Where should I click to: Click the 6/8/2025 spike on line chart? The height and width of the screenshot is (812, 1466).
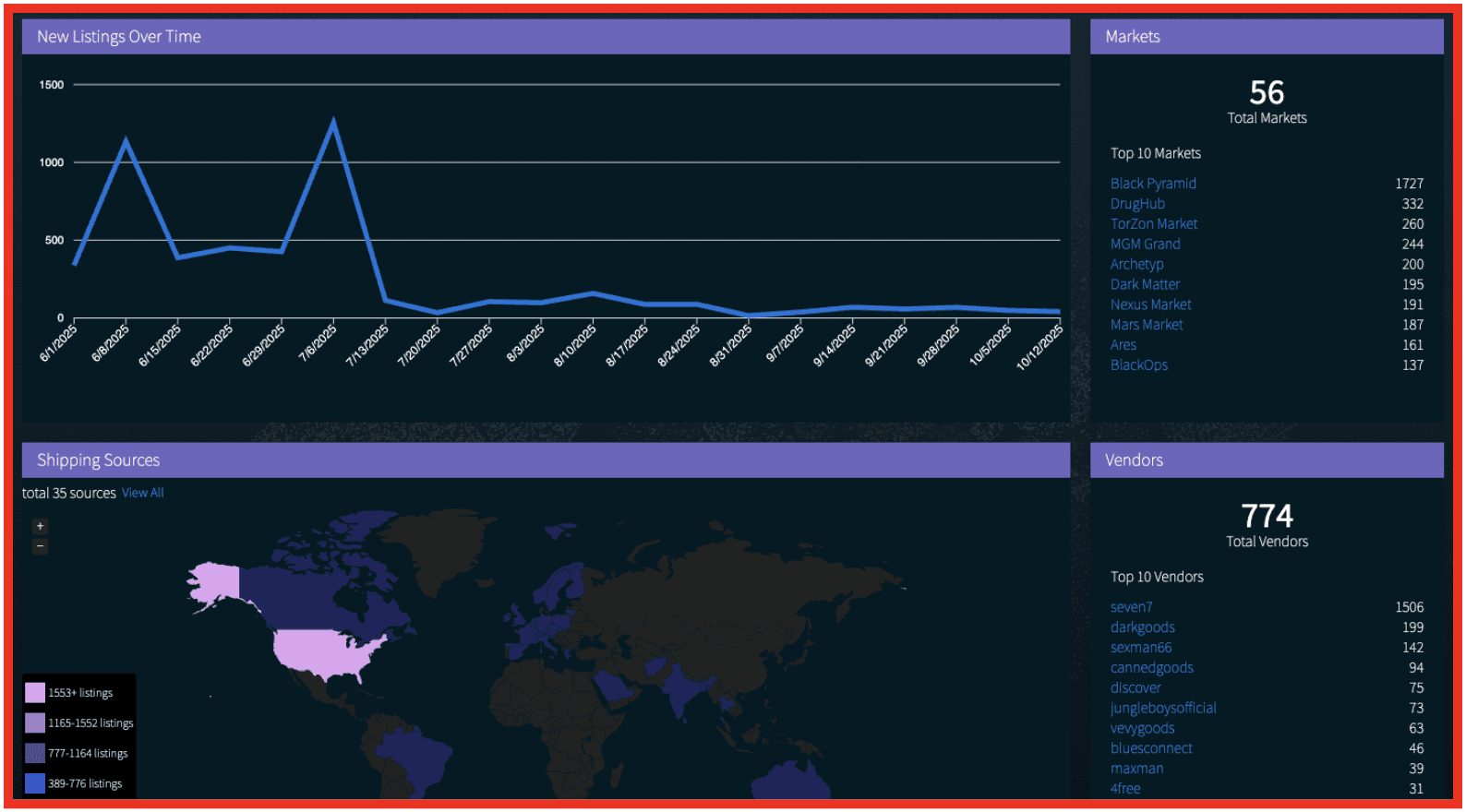(126, 142)
